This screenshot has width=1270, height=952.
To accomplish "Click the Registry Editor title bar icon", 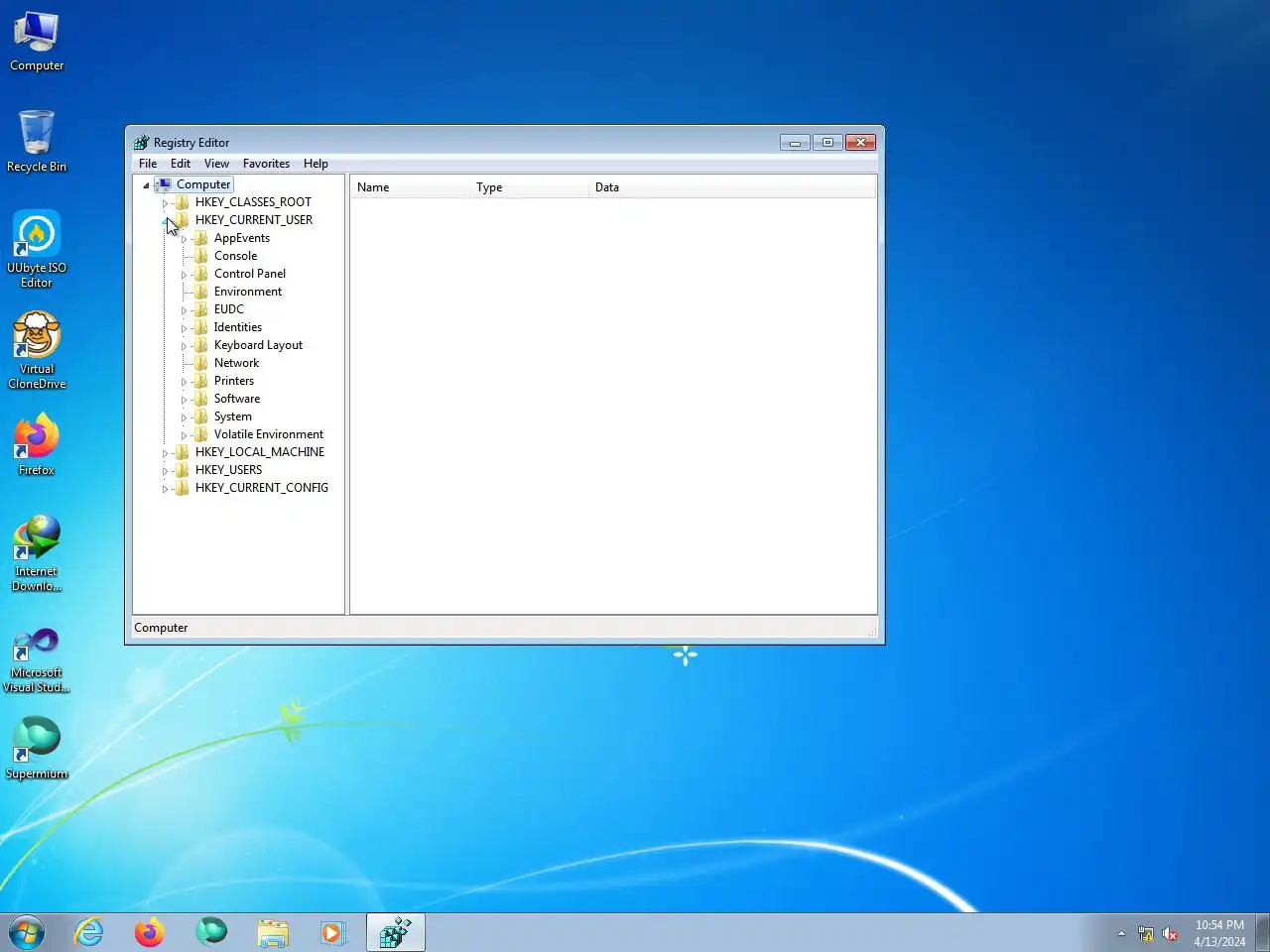I will (142, 143).
